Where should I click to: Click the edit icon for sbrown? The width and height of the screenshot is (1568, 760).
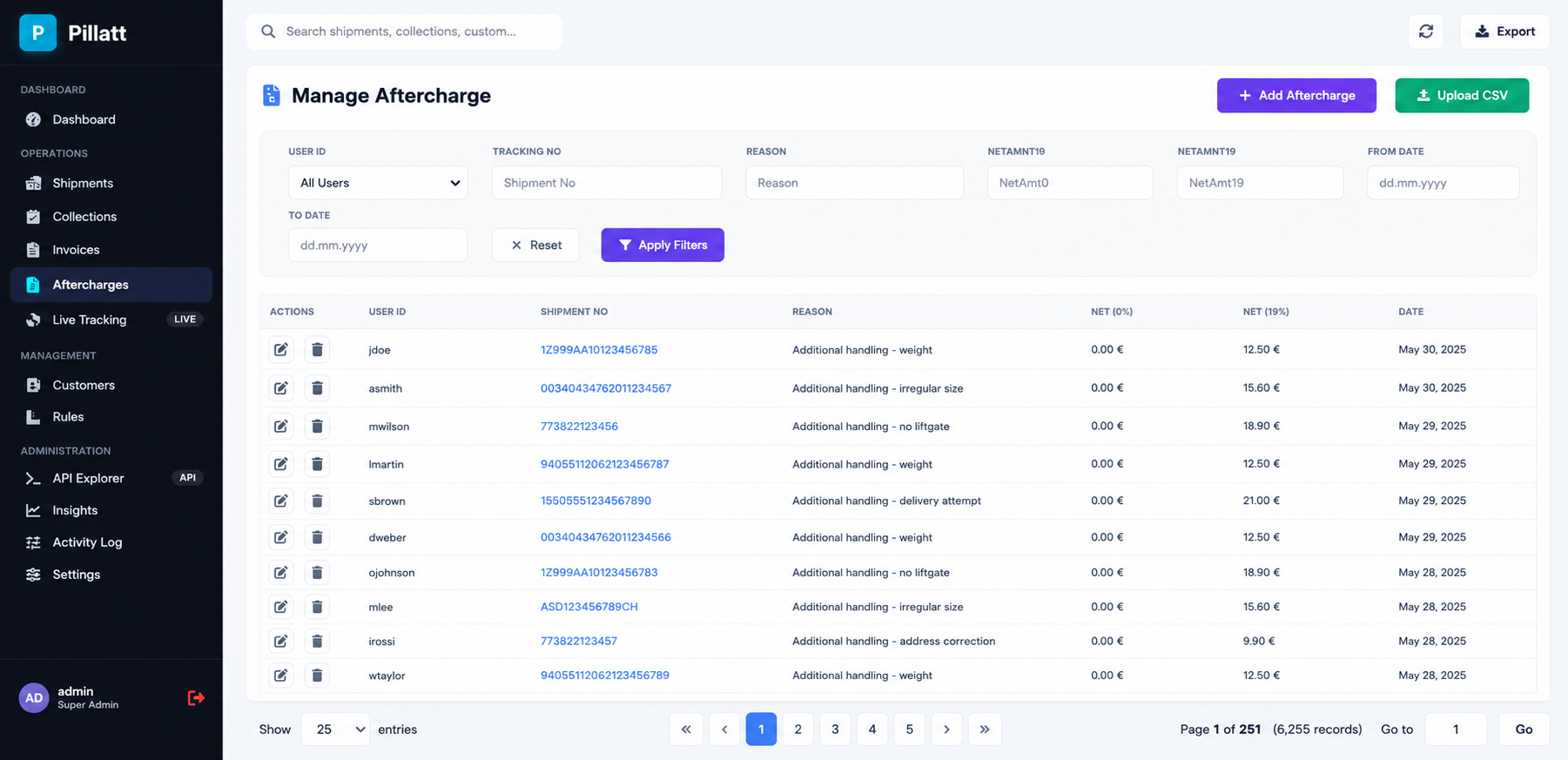coord(280,501)
